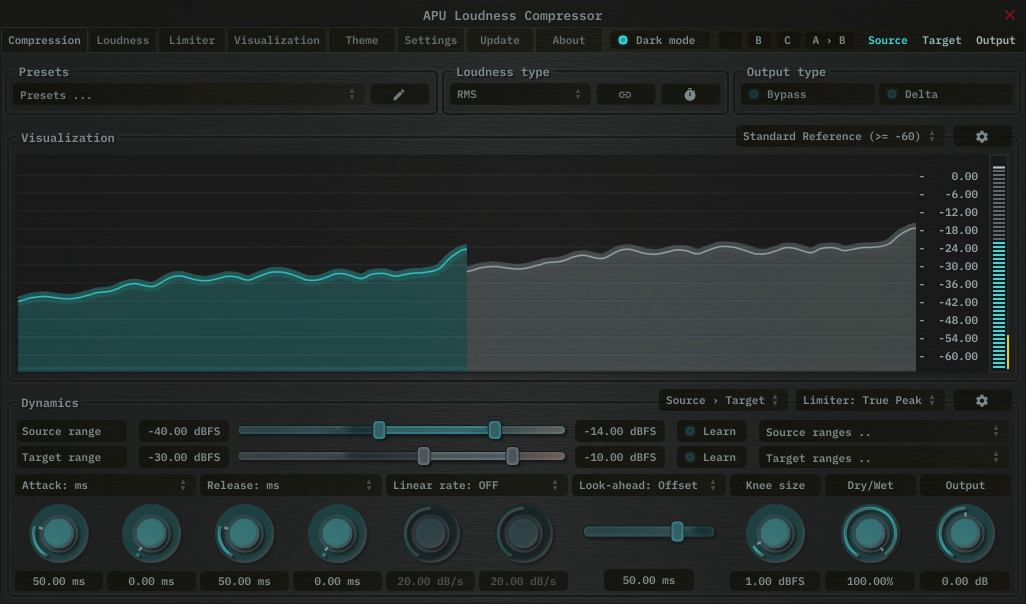Image resolution: width=1026 pixels, height=604 pixels.
Task: Click the Look-ahead offset slider handle
Action: tap(677, 531)
